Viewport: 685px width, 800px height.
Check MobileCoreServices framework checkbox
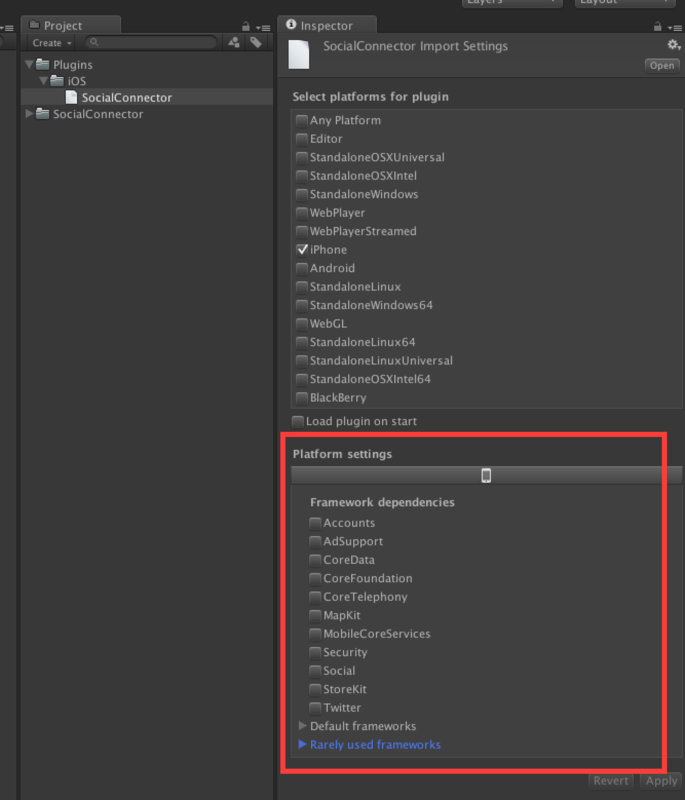[315, 634]
